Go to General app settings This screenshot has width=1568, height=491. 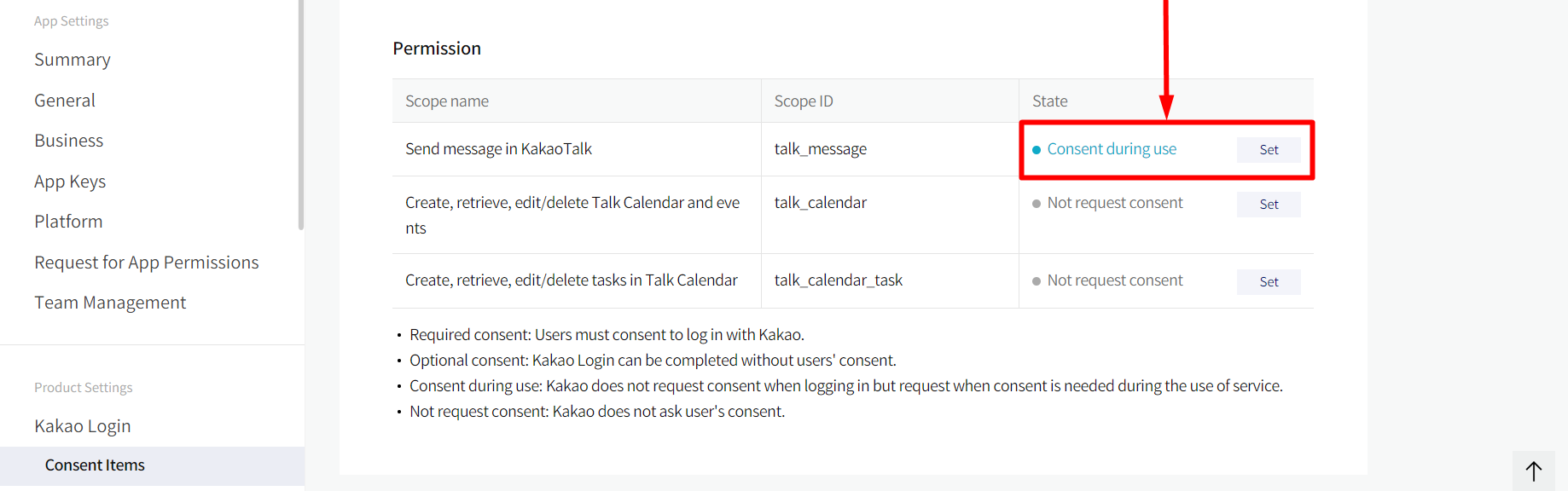pyautogui.click(x=65, y=101)
